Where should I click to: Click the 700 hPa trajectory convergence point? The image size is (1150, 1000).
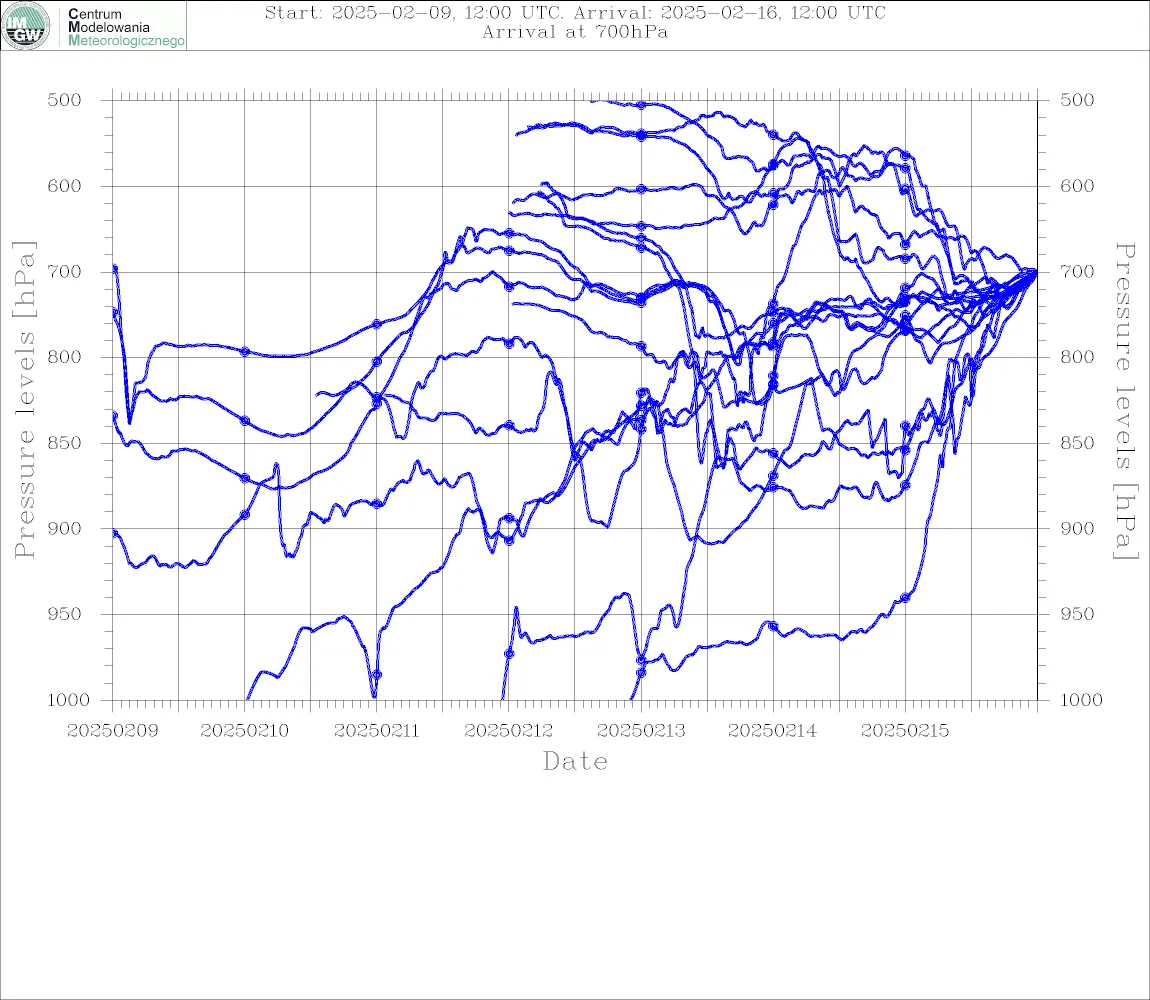click(1035, 271)
